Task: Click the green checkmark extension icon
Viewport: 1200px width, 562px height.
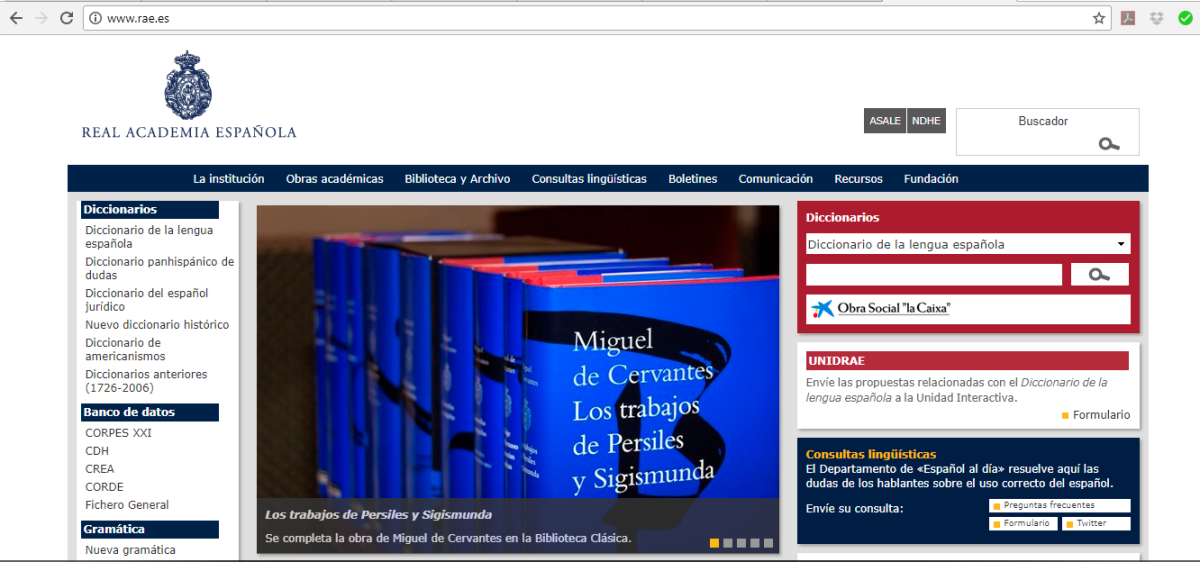Action: click(1185, 18)
